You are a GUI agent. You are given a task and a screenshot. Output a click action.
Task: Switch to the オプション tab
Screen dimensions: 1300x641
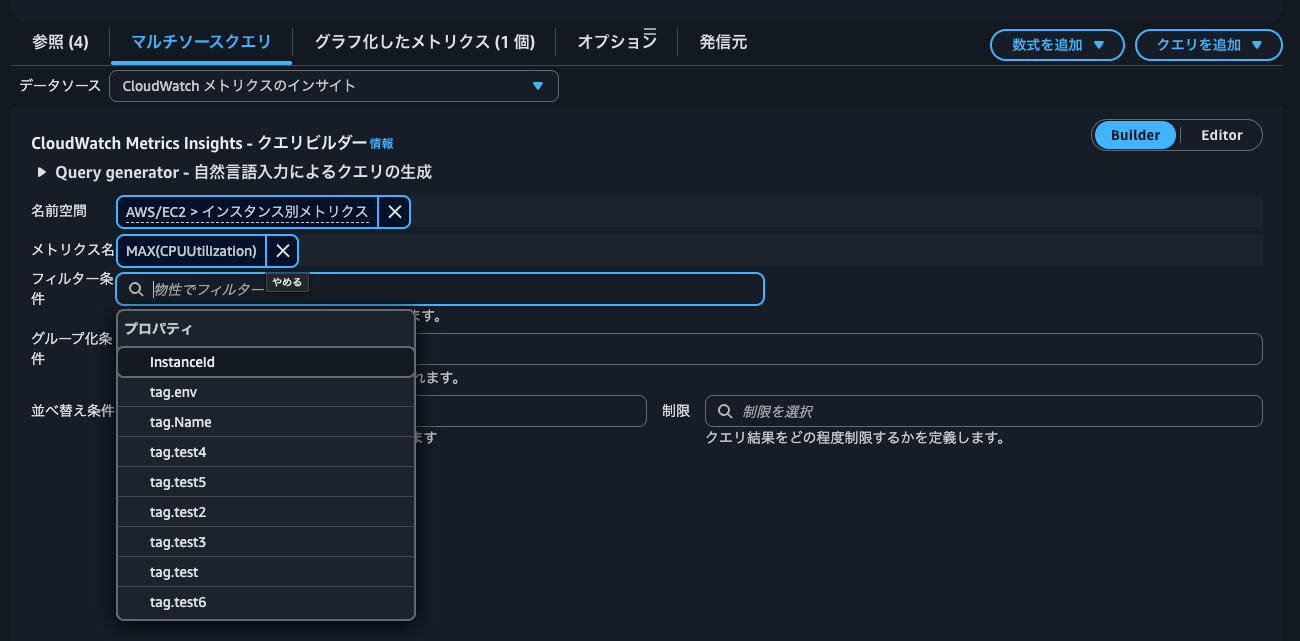(x=617, y=42)
